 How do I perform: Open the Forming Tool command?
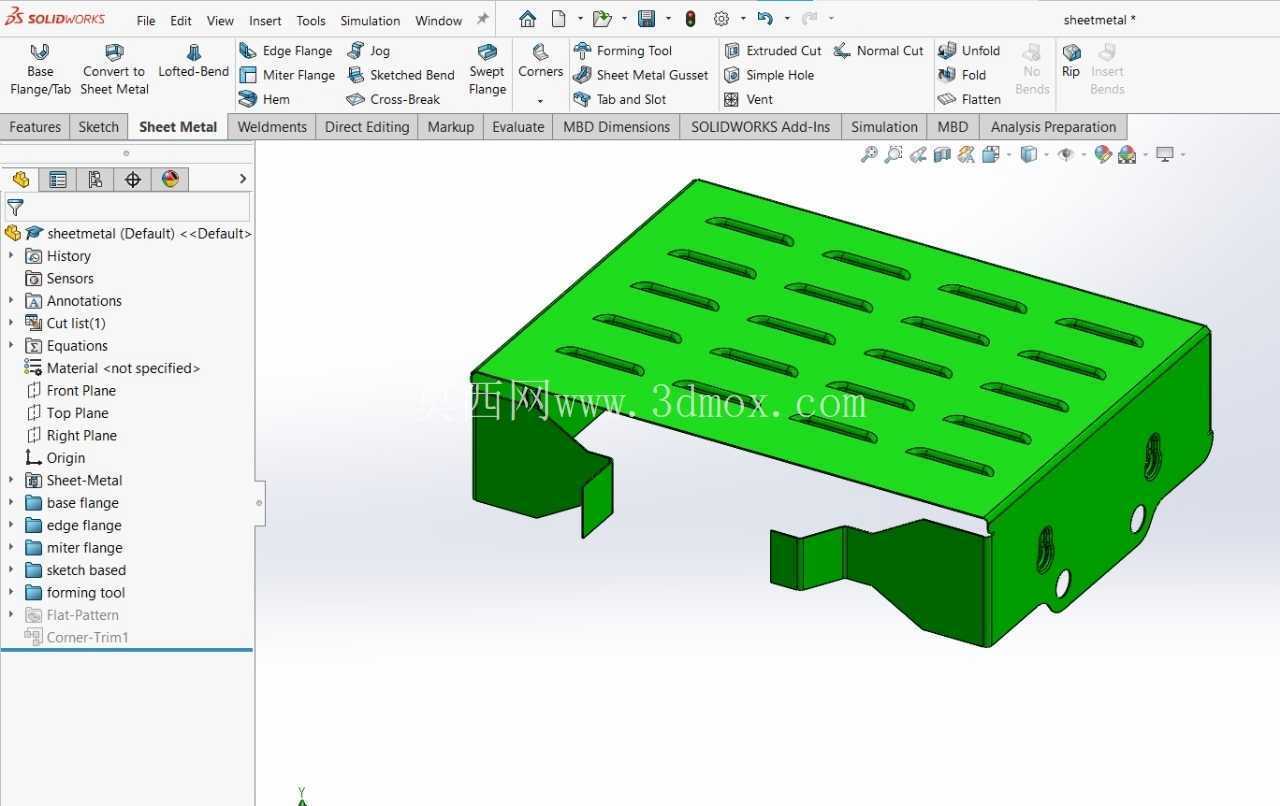coord(623,51)
